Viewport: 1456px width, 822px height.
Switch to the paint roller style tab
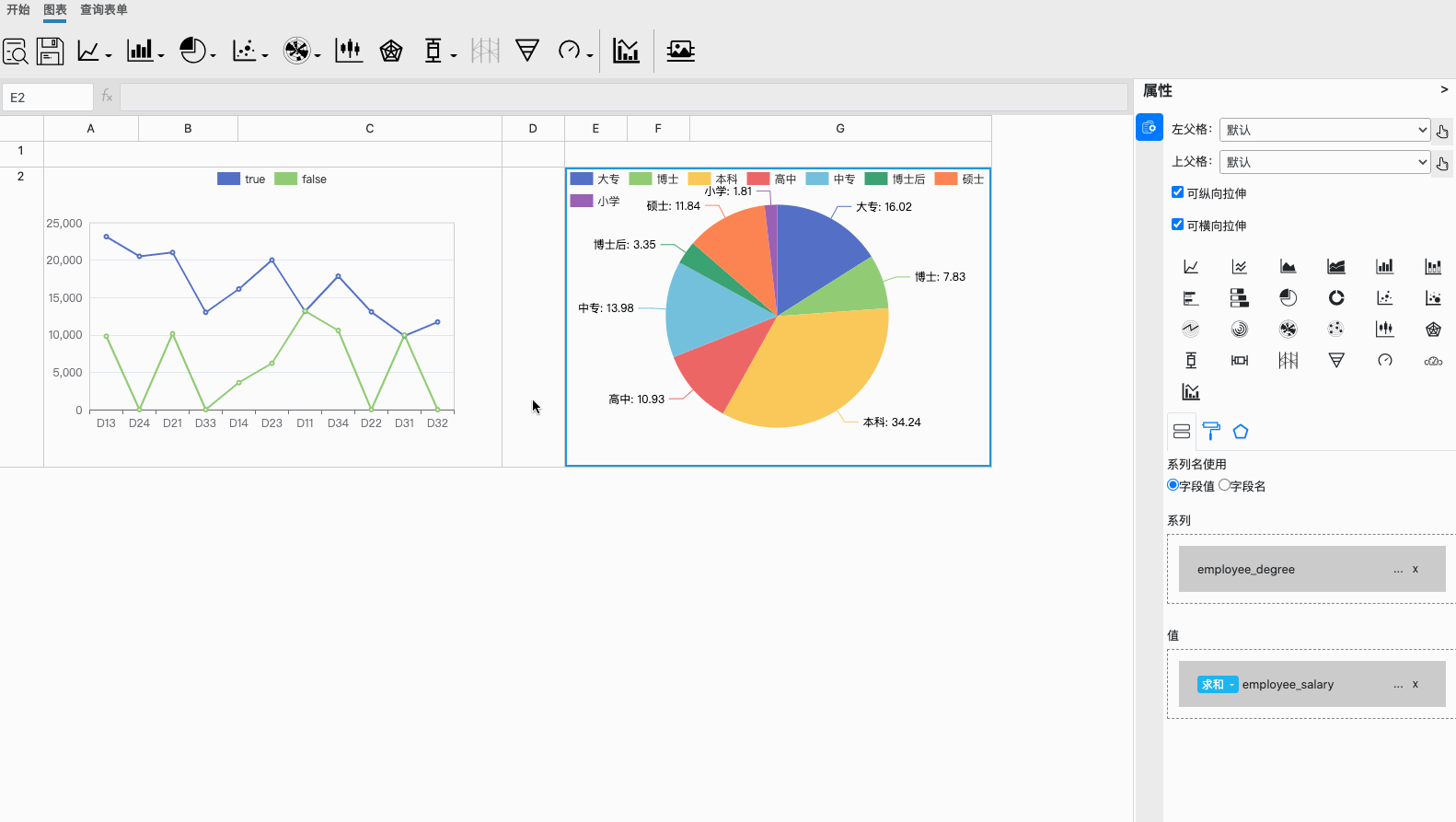pyautogui.click(x=1211, y=432)
